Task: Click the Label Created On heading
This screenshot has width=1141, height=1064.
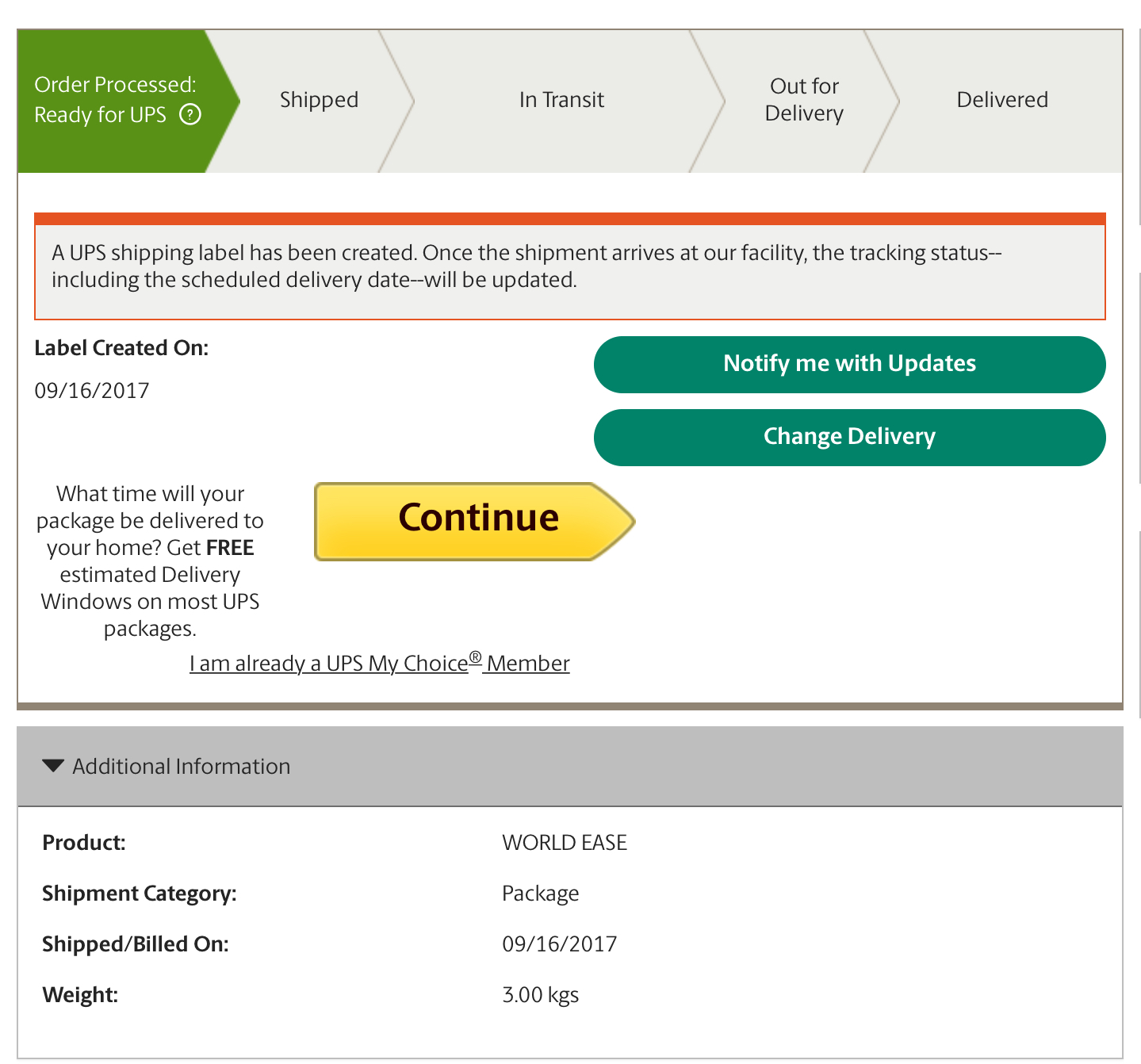Action: point(121,348)
